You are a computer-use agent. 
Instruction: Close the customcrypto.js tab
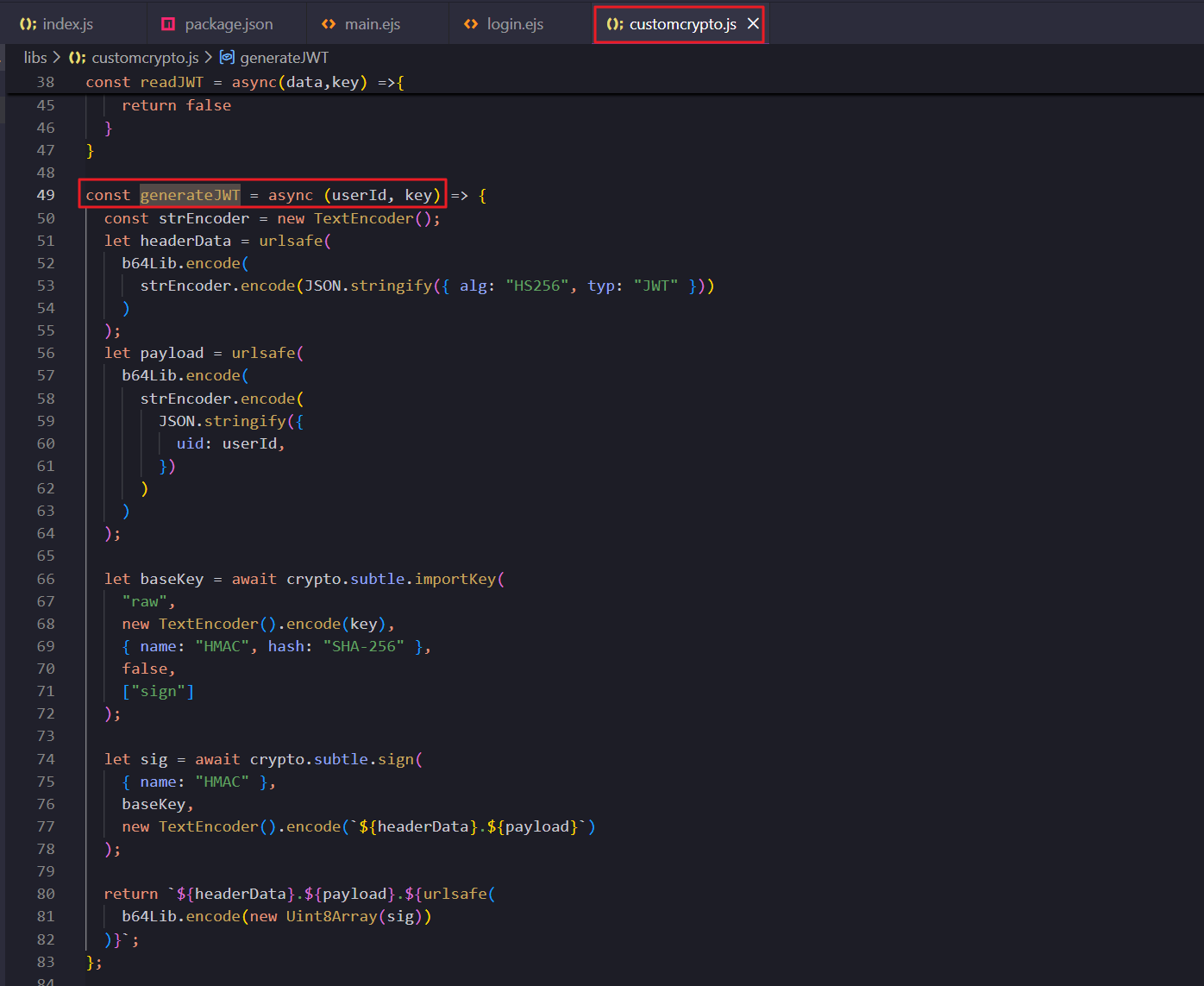pyautogui.click(x=753, y=24)
